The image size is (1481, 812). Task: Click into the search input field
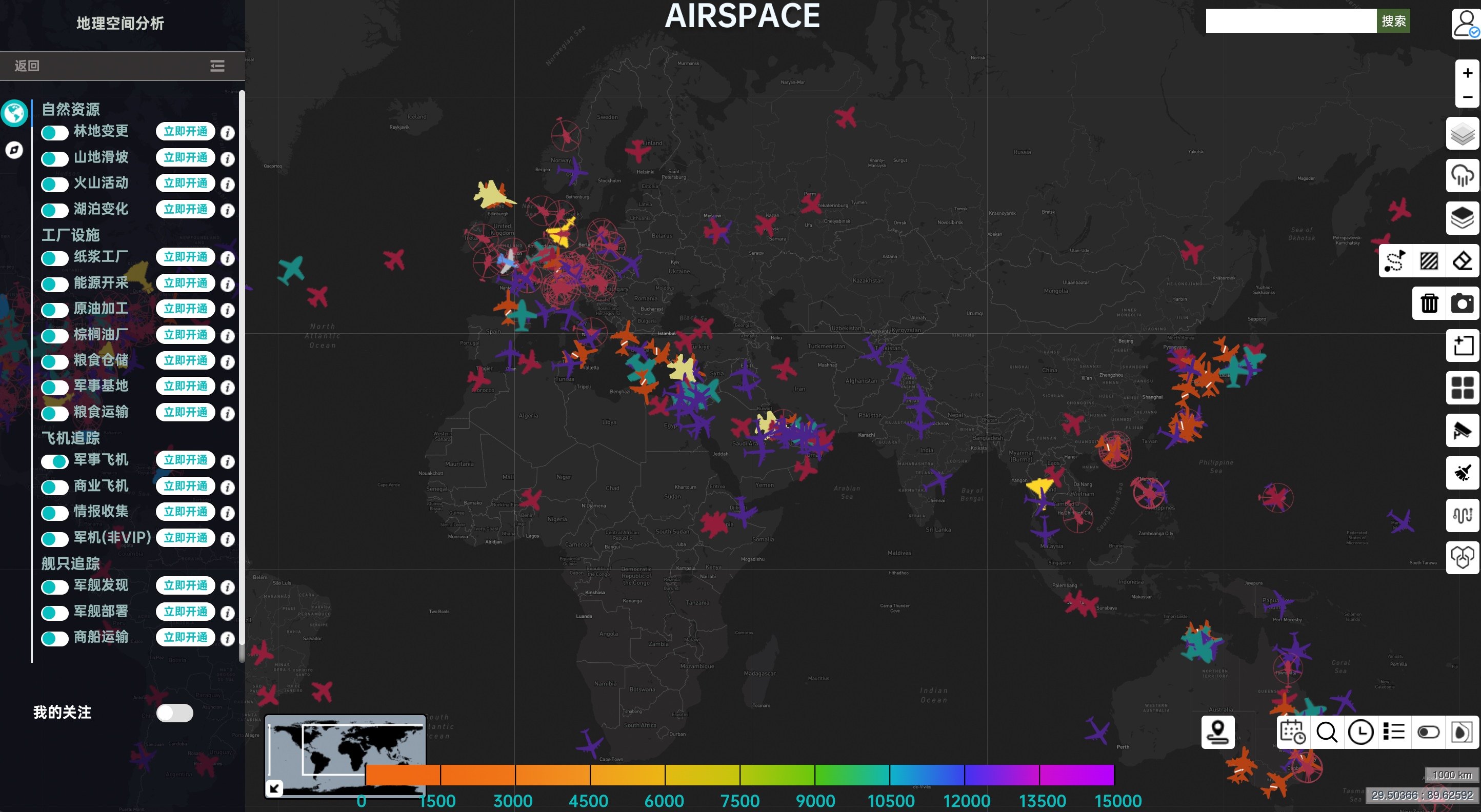[x=1291, y=21]
